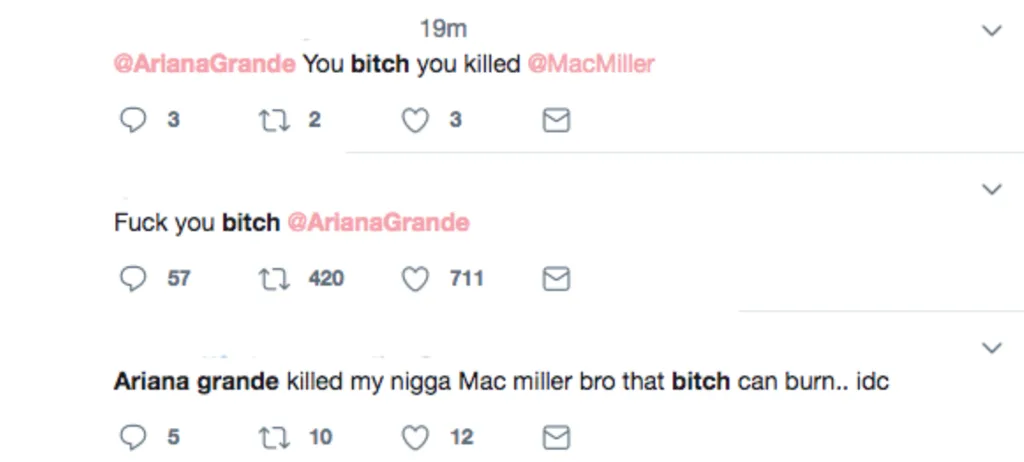Open @ArianaGrande mention in the 711-likes tweet
This screenshot has height=462, width=1024.
378,223
